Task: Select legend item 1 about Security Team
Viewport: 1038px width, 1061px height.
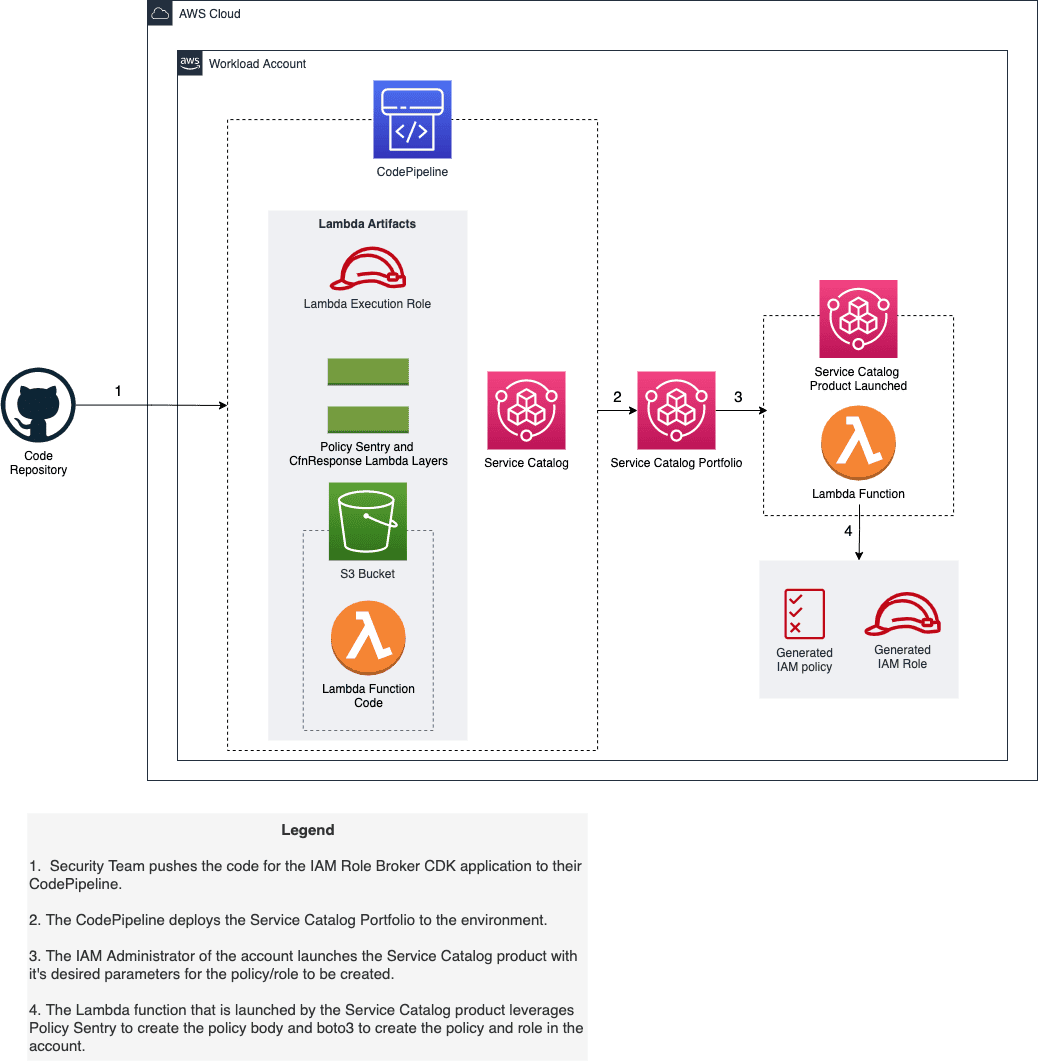Action: coord(305,875)
